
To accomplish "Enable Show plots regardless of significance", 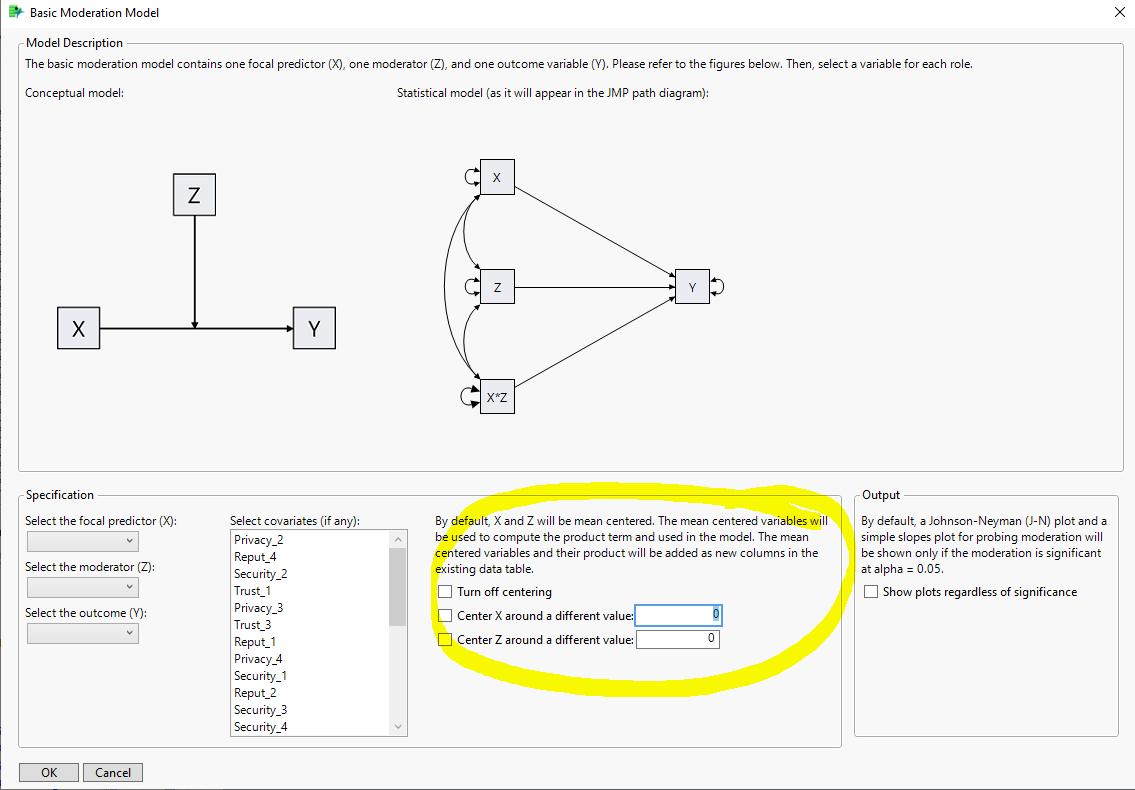I will coord(870,591).
